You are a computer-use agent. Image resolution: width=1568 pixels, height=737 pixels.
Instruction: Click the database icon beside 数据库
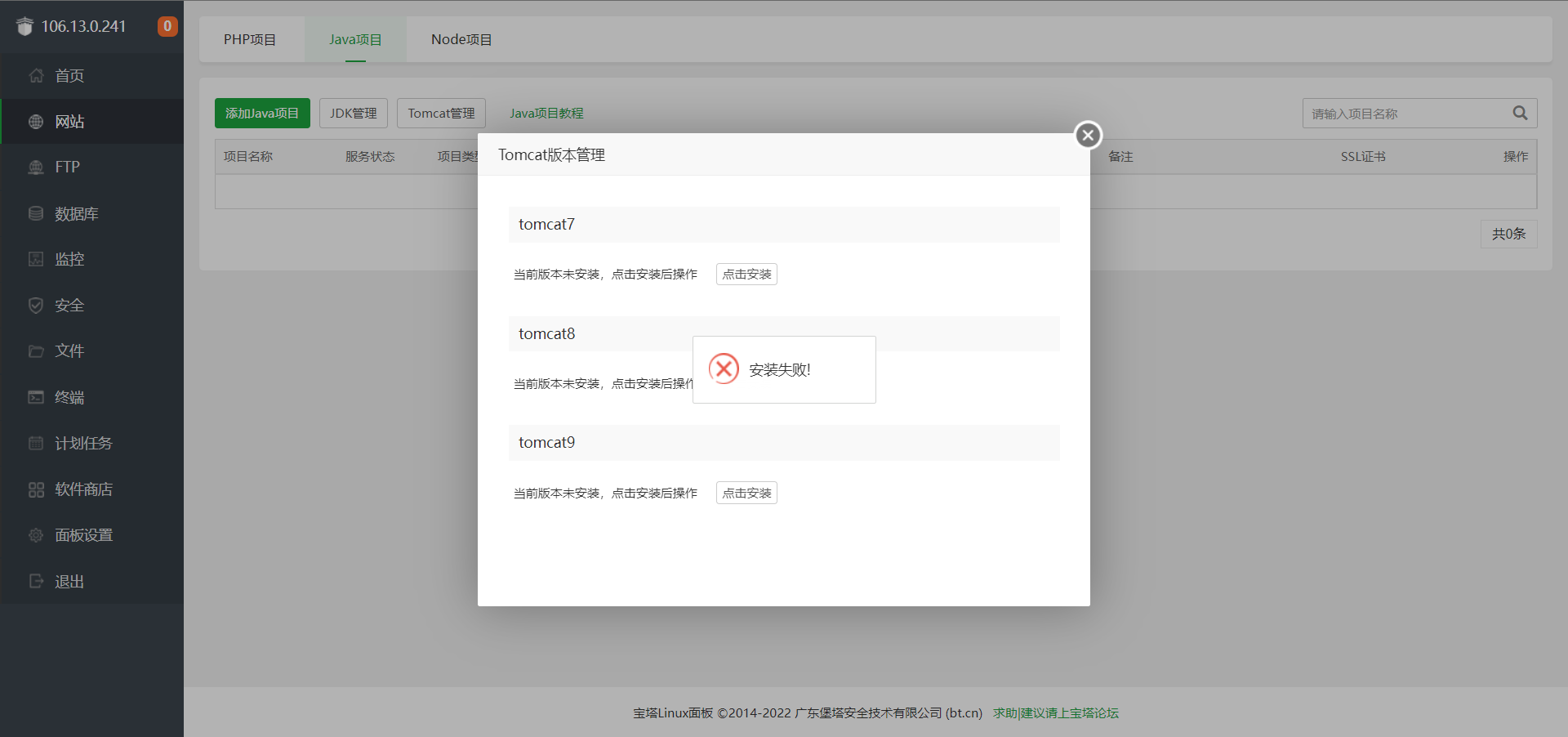click(x=36, y=213)
